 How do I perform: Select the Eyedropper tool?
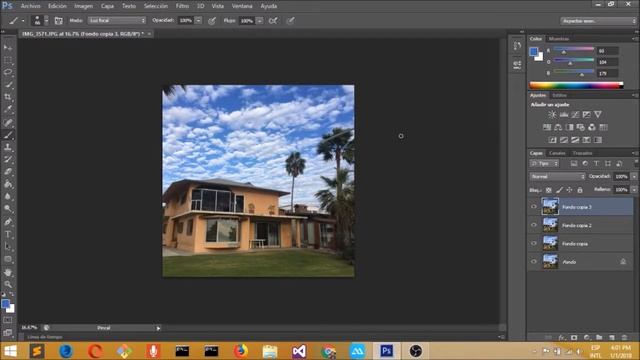tap(8, 109)
